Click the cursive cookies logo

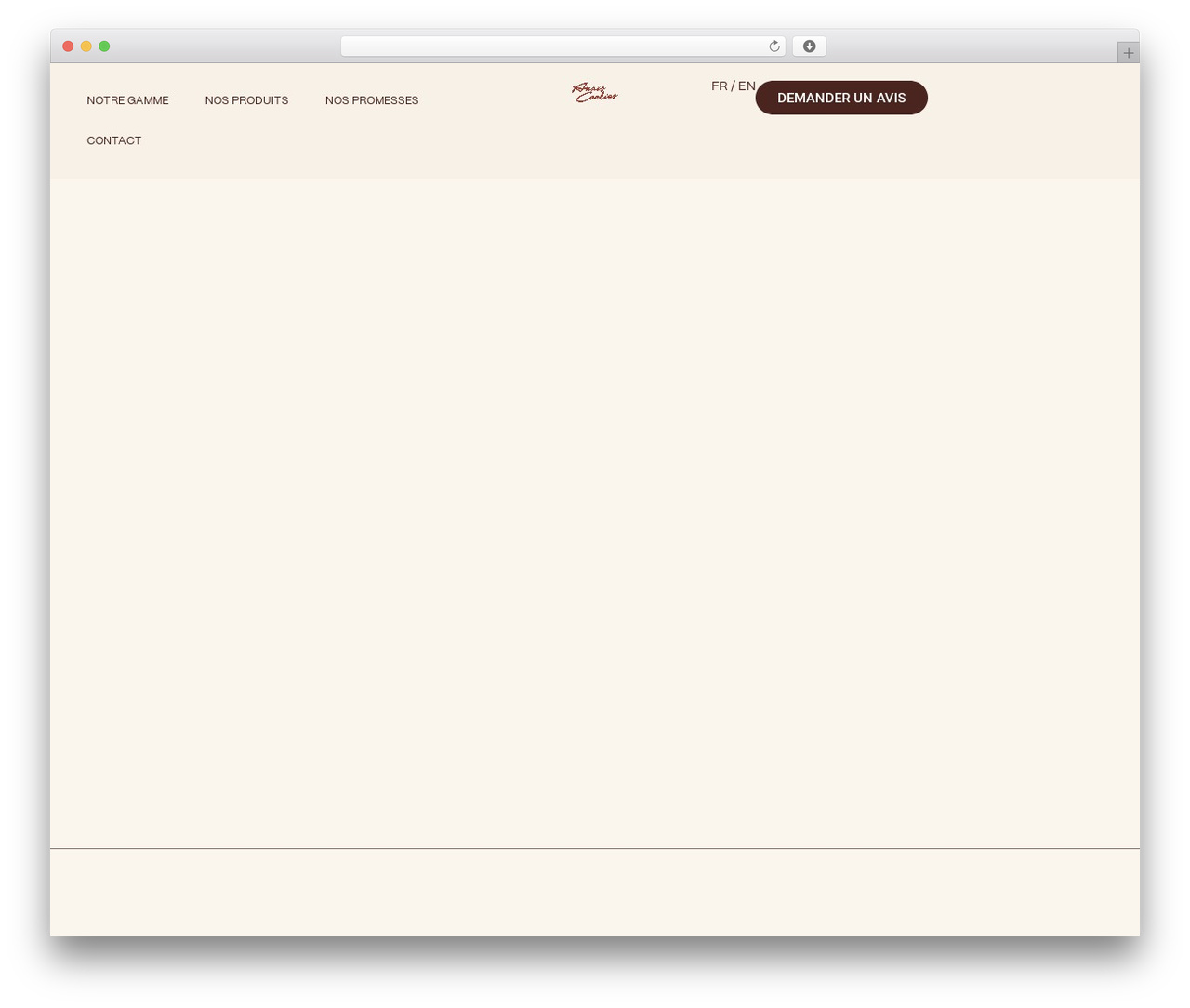(x=595, y=92)
